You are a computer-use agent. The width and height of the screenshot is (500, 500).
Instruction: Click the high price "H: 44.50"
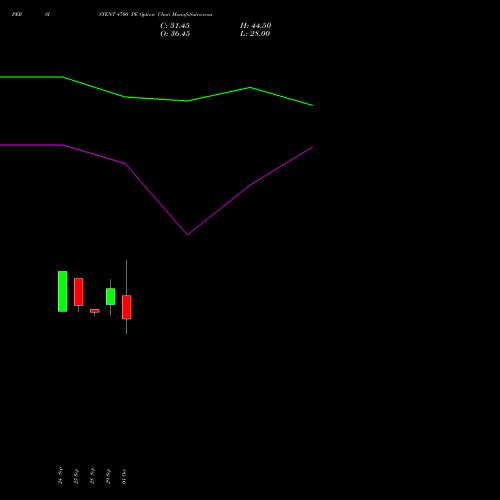point(255,26)
